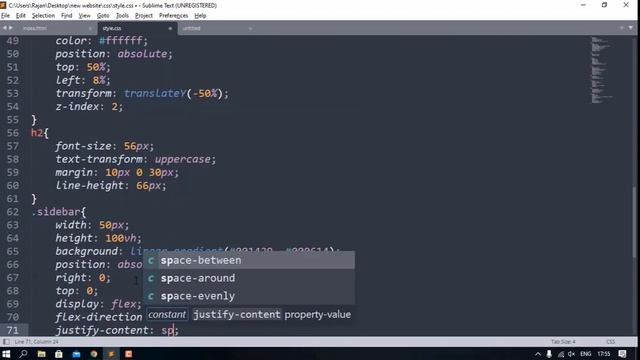
Task: Open the File menu
Action: coord(5,16)
